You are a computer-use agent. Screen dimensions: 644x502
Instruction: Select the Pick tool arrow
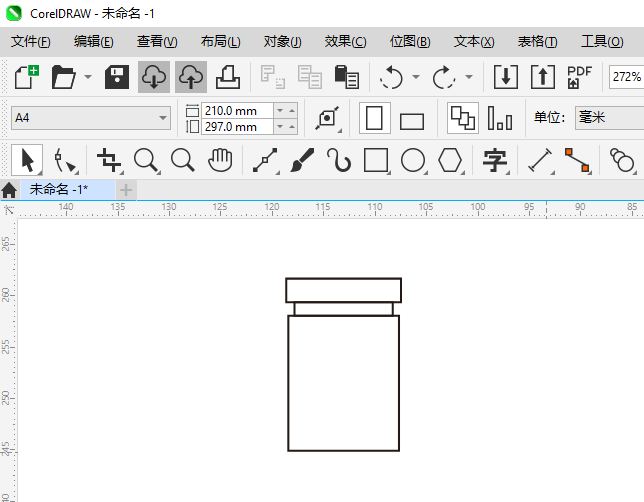tap(27, 160)
